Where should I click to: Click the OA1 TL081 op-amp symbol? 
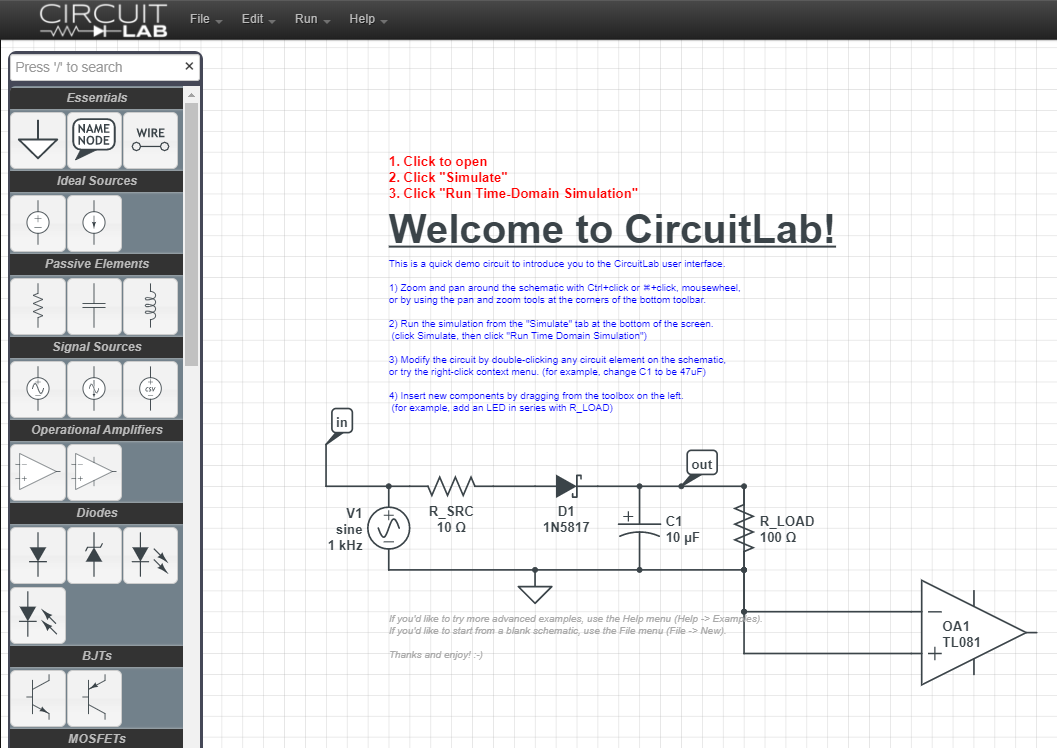[973, 633]
